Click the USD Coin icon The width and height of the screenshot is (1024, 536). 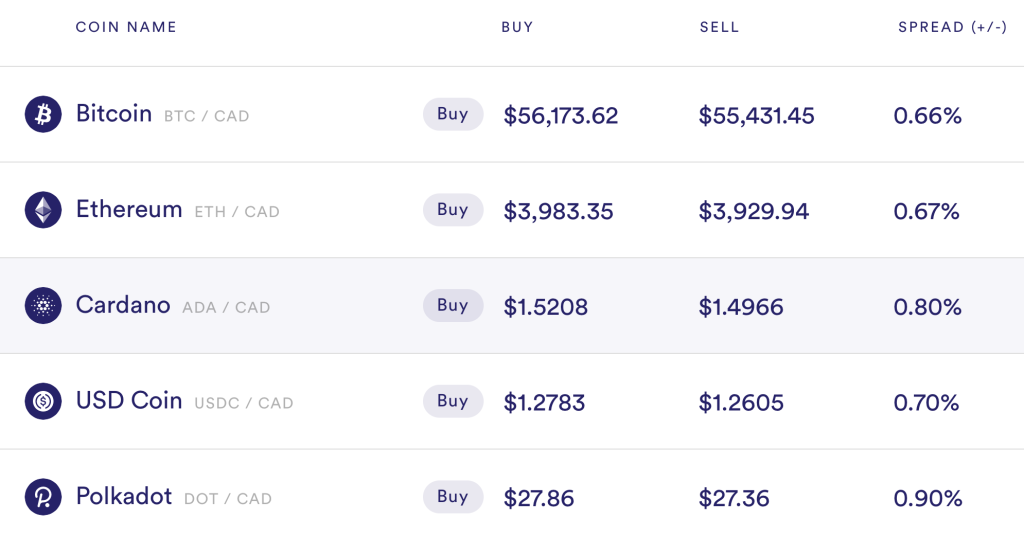pos(43,401)
